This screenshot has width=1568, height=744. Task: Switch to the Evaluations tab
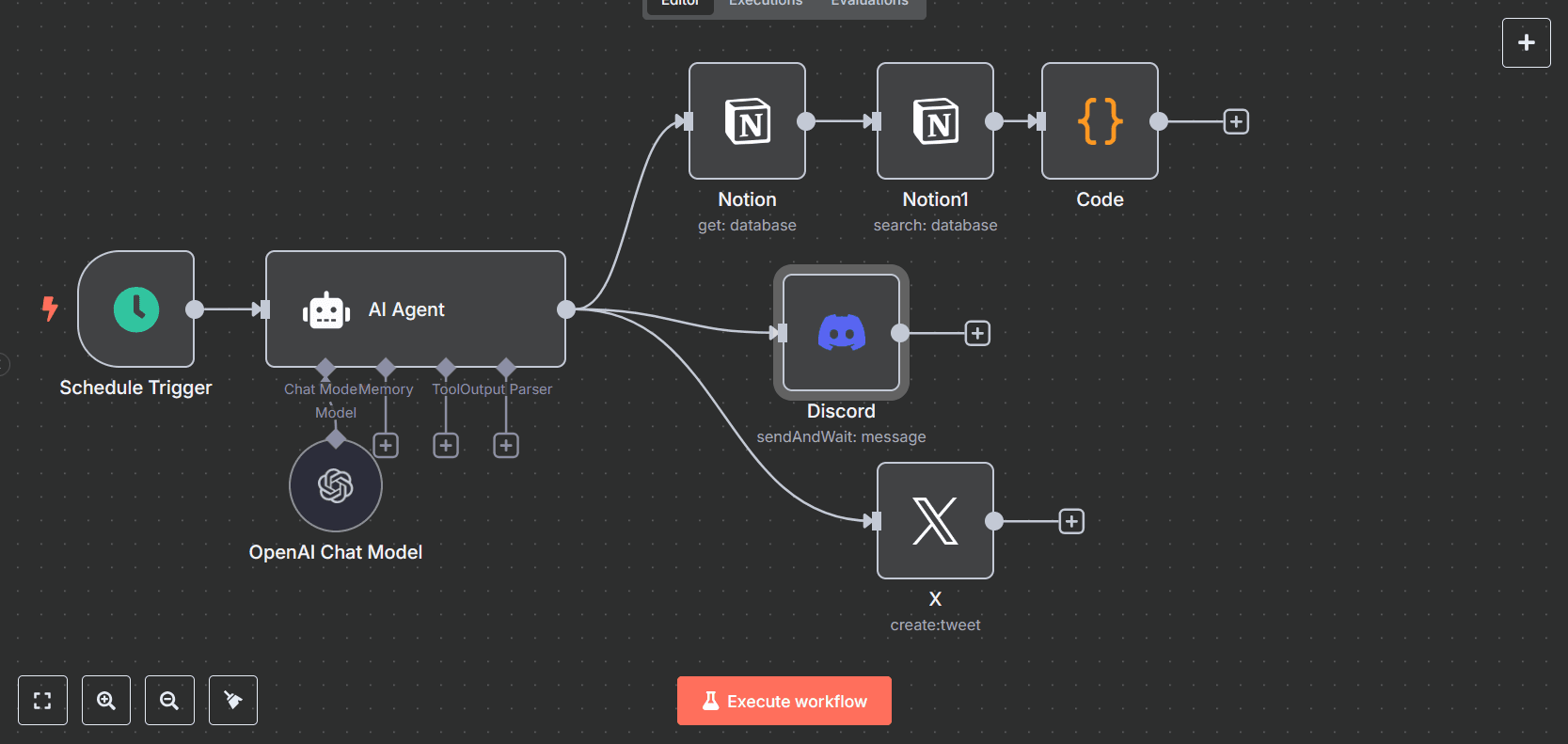coord(870,4)
